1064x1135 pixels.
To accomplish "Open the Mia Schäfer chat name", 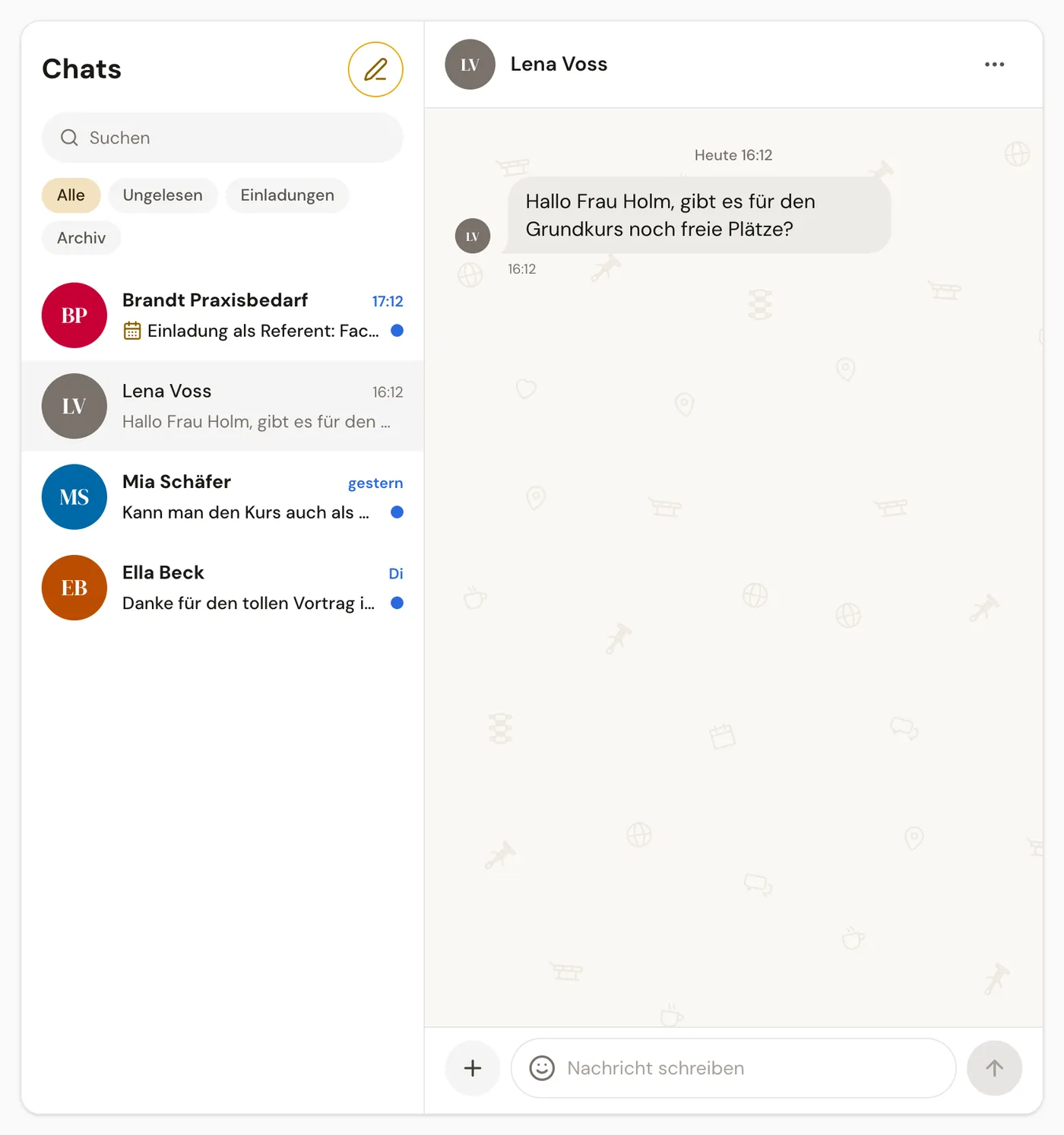I will tap(177, 482).
